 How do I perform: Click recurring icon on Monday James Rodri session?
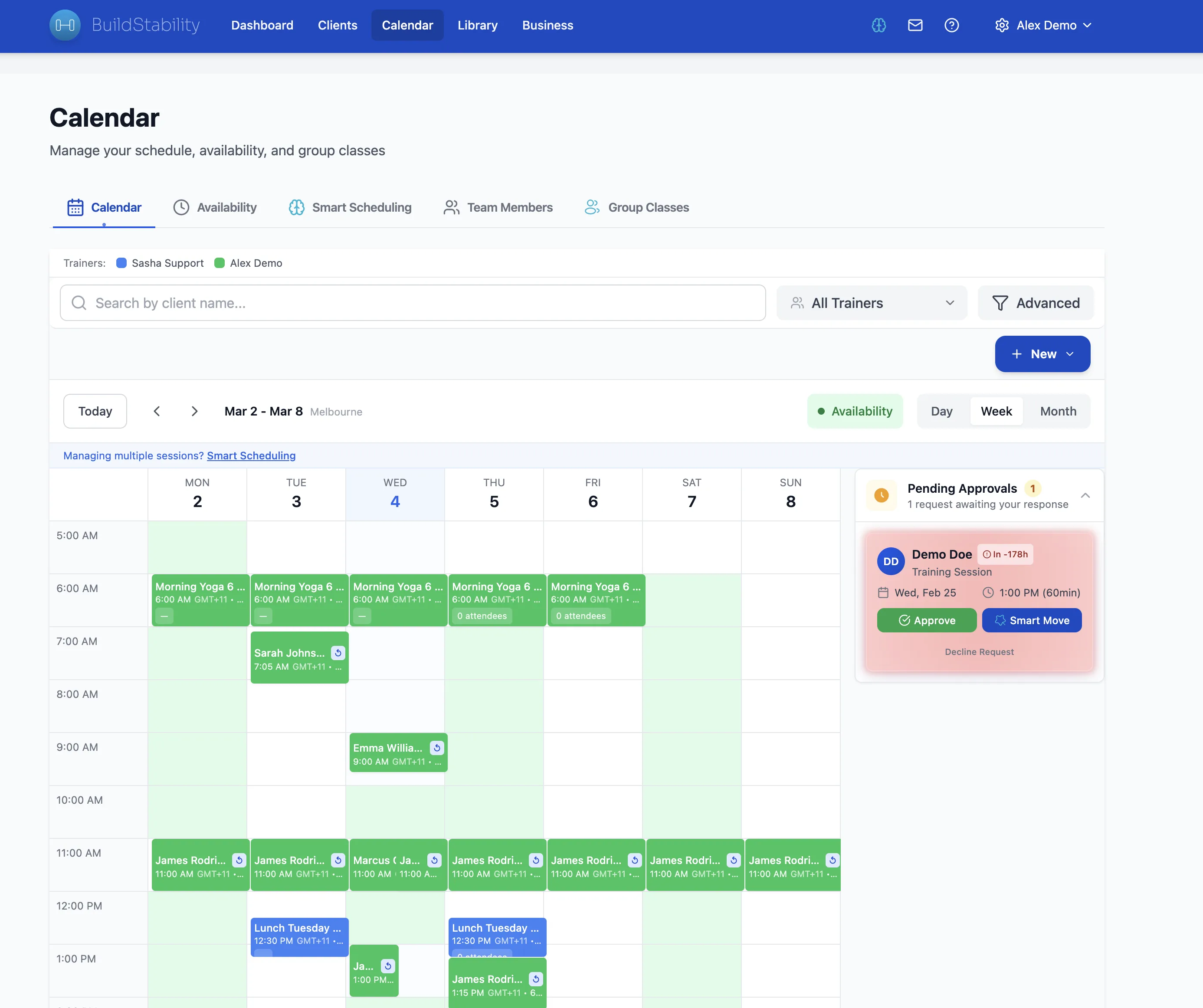click(239, 860)
